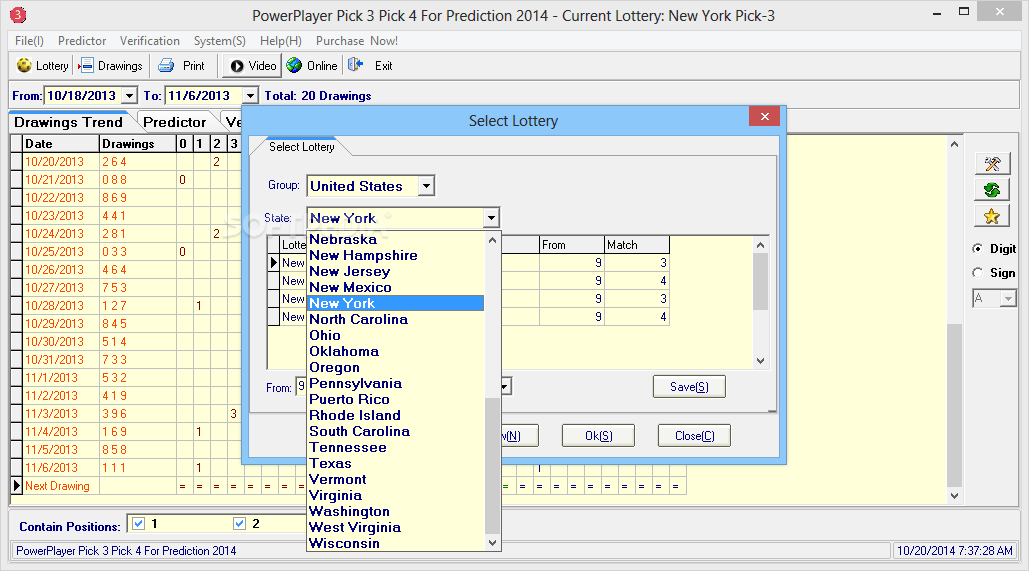Open the Help menu
Image resolution: width=1029 pixels, height=571 pixels.
coord(281,41)
